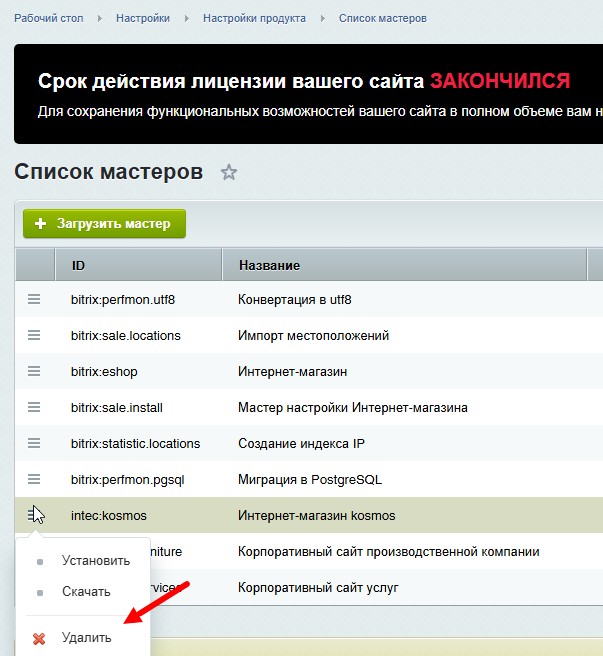603x656 pixels.
Task: Choose Установить in the context menu
Action: coord(96,561)
